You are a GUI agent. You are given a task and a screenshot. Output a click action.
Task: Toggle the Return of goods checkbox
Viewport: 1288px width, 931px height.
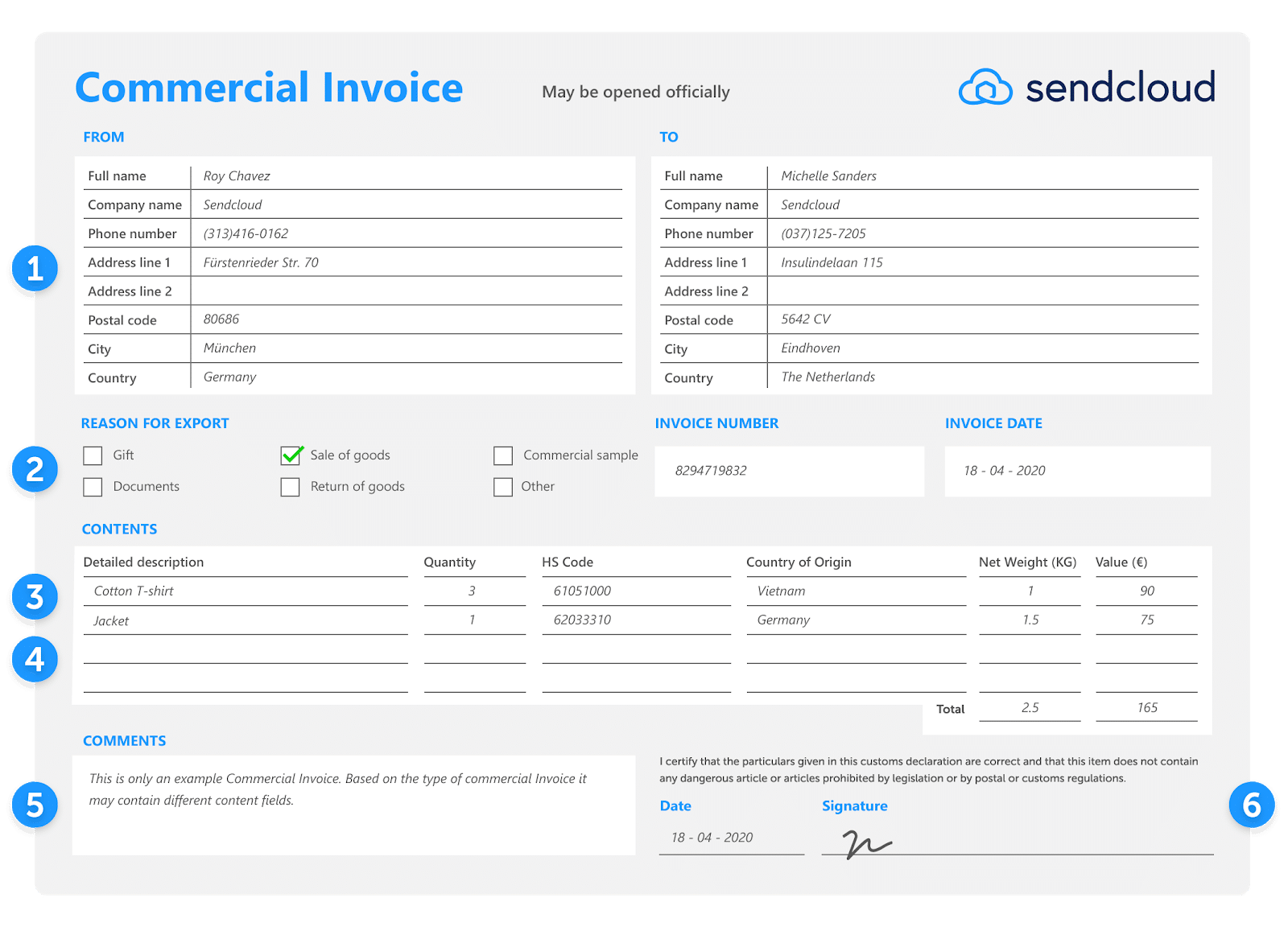[290, 486]
